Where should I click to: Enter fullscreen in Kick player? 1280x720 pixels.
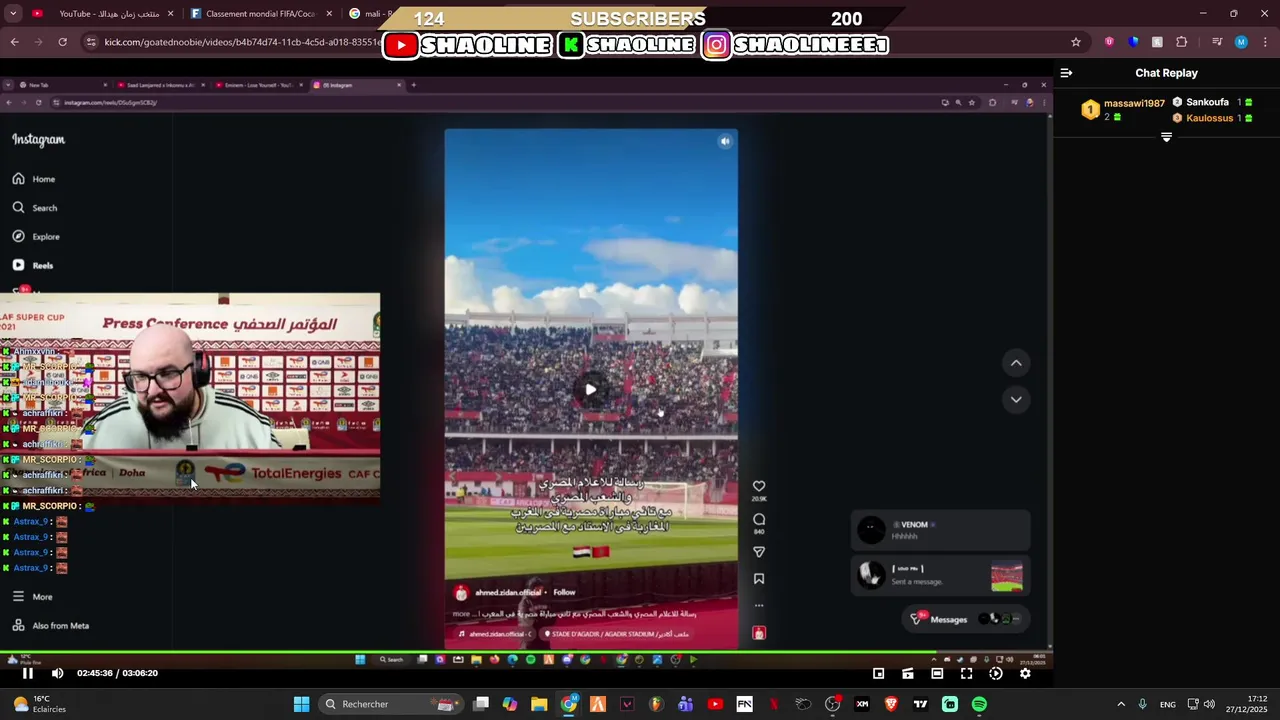(966, 673)
